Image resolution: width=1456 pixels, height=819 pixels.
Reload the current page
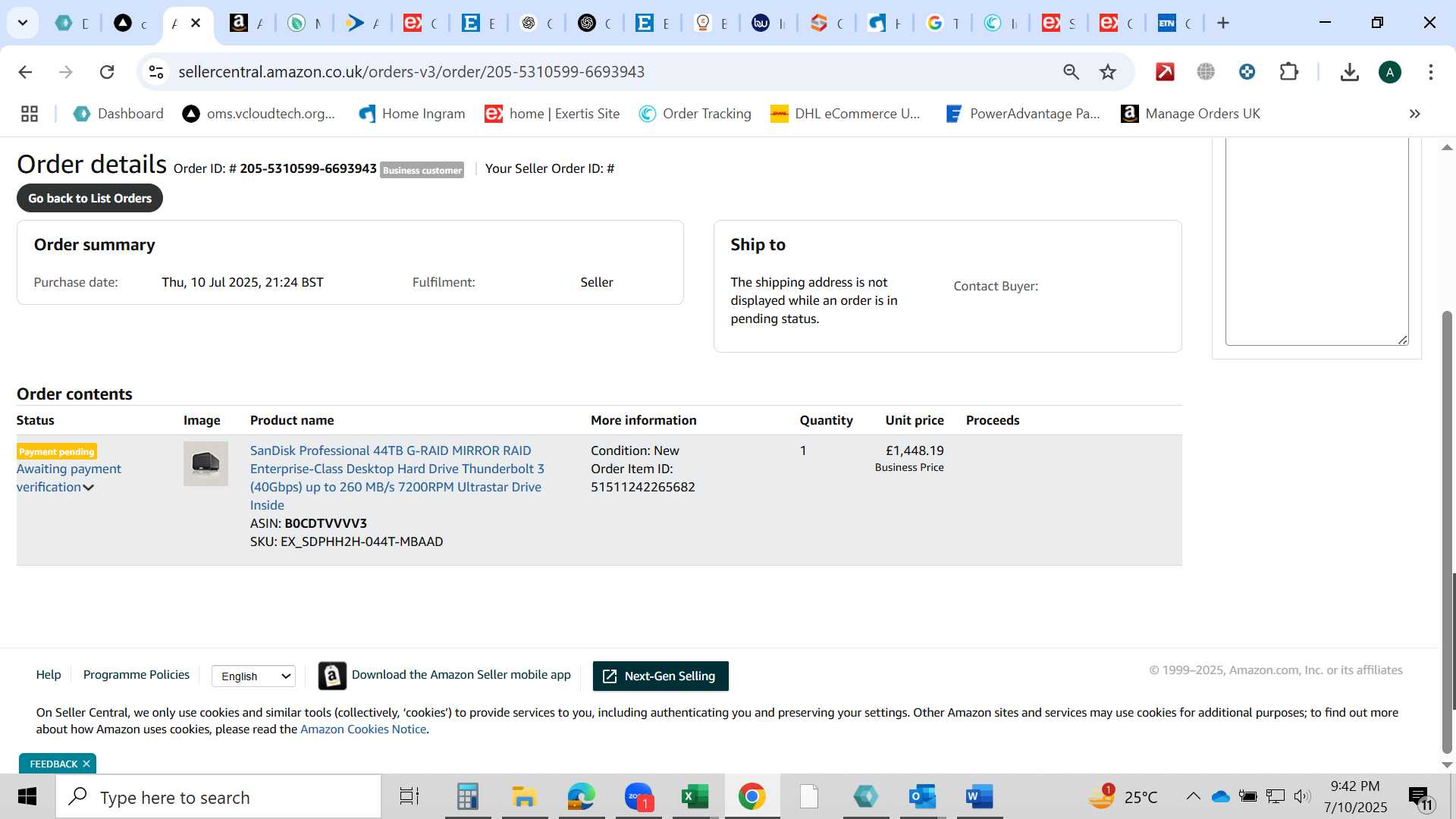point(107,72)
